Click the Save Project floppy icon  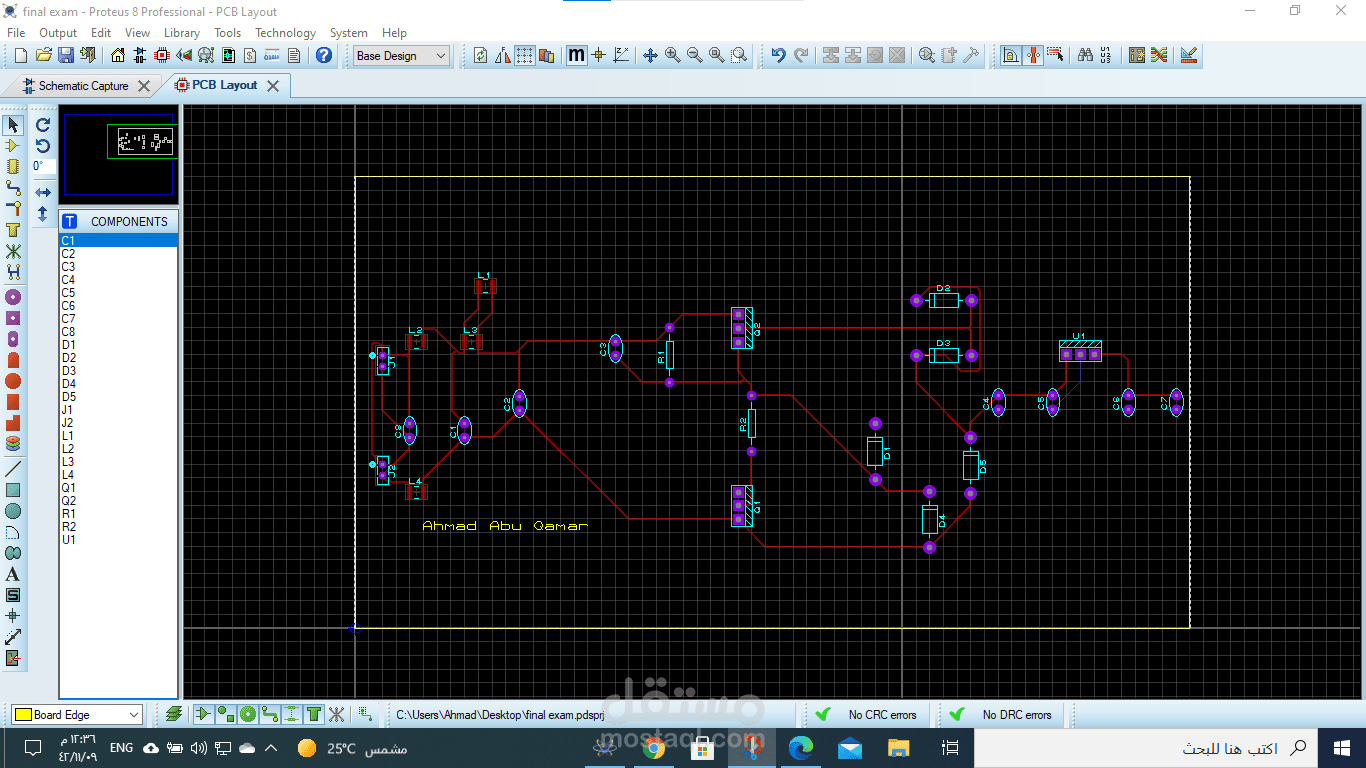click(x=65, y=56)
